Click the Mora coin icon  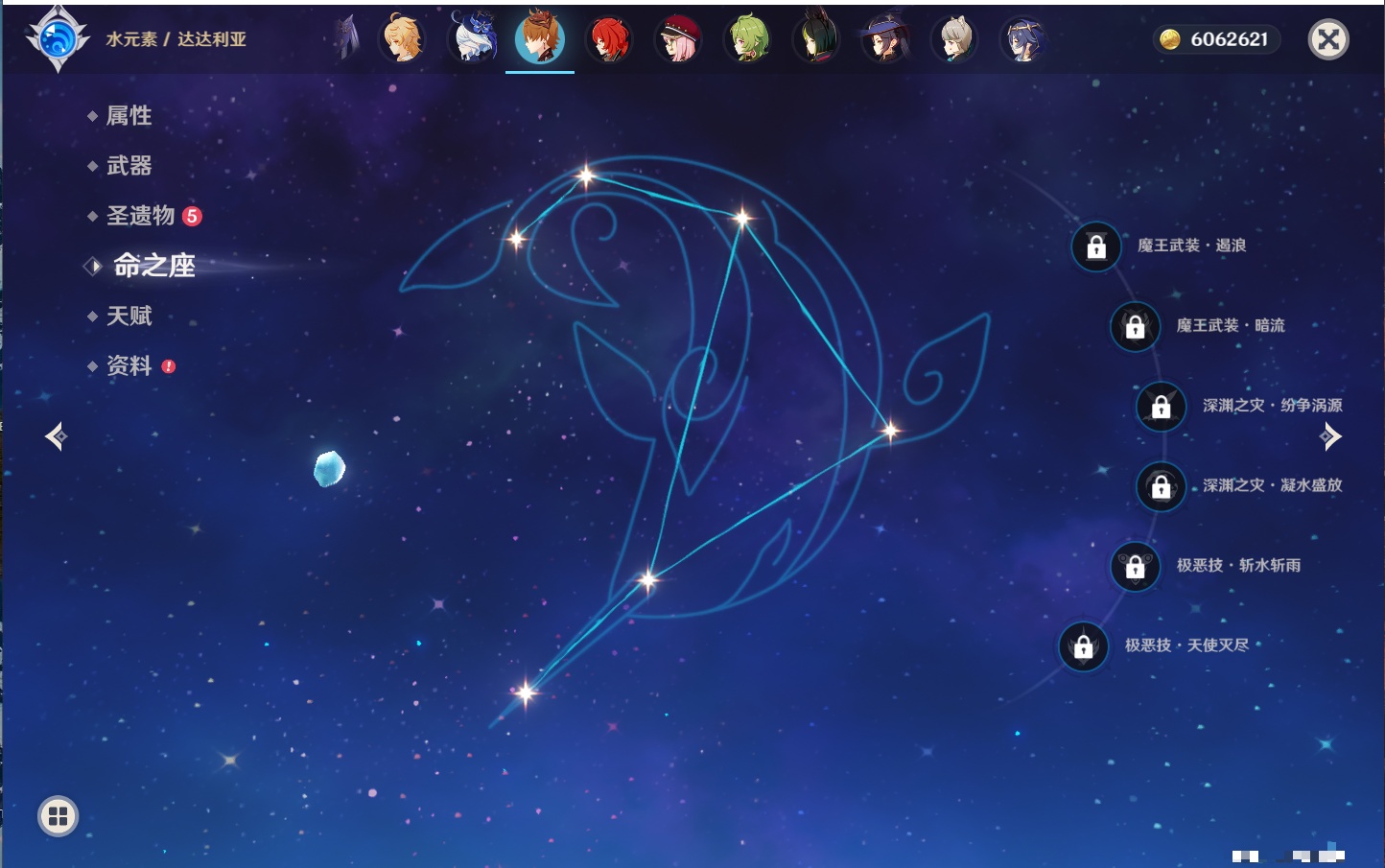pos(1169,39)
